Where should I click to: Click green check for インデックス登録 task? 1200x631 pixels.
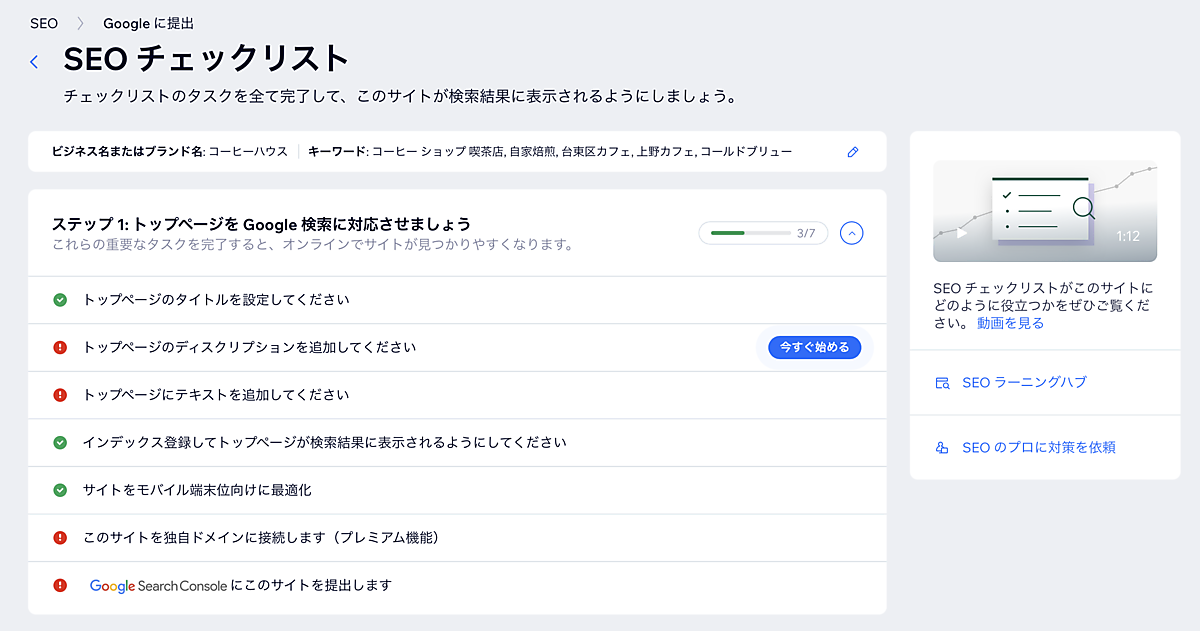60,443
